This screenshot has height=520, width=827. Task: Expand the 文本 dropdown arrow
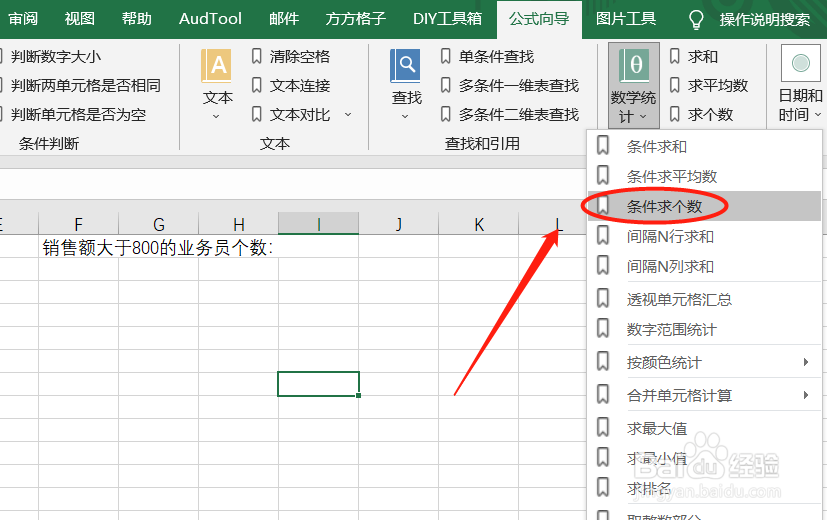(x=216, y=117)
